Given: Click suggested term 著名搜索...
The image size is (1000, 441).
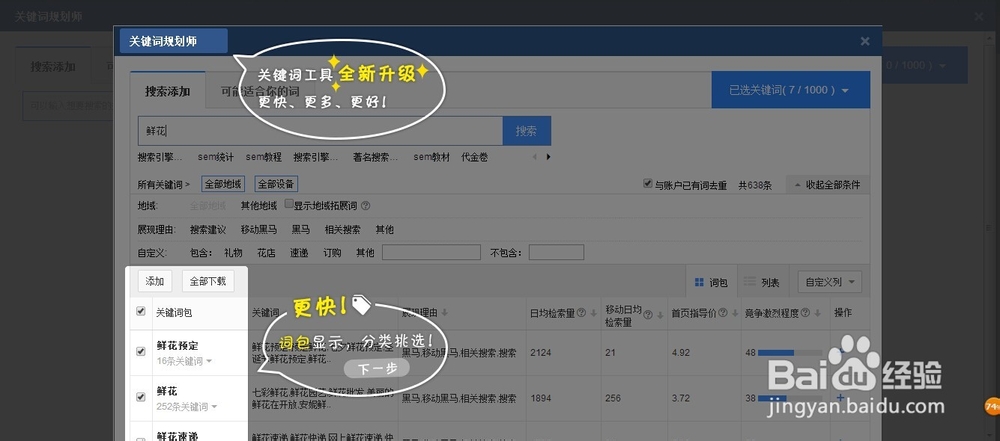Looking at the screenshot, I should click(x=376, y=157).
